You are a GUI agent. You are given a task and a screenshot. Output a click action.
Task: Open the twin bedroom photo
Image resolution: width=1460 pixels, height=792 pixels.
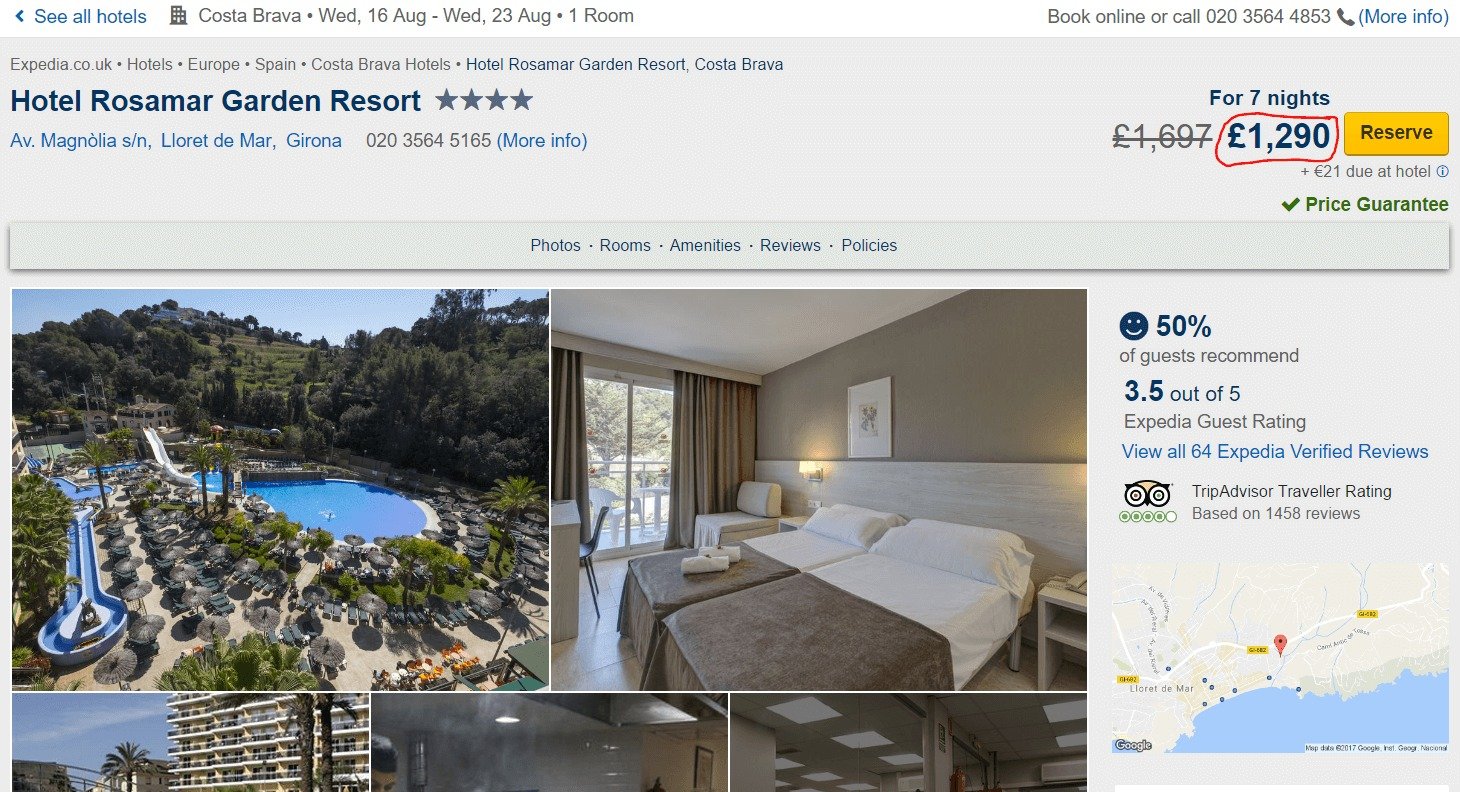click(819, 490)
